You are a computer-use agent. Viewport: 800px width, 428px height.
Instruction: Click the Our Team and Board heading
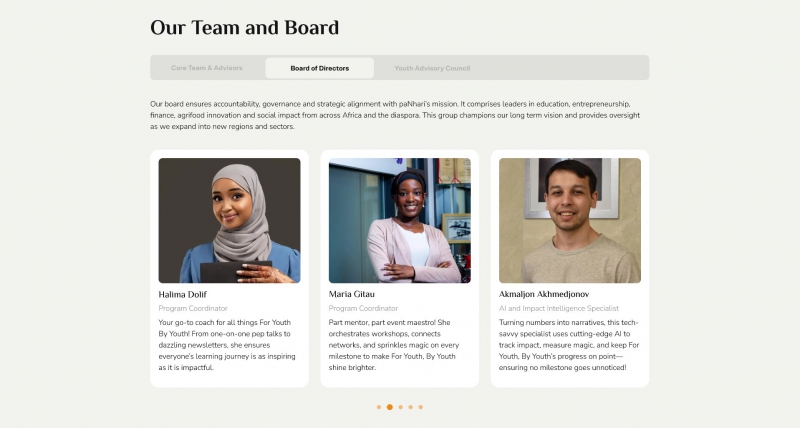[244, 28]
